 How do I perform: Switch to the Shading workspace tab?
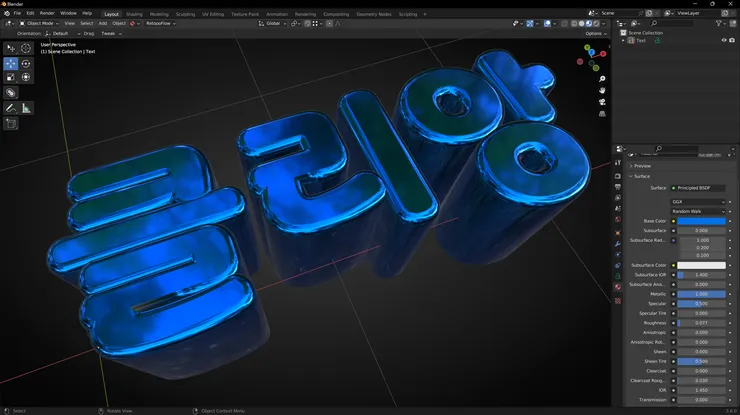tap(134, 14)
